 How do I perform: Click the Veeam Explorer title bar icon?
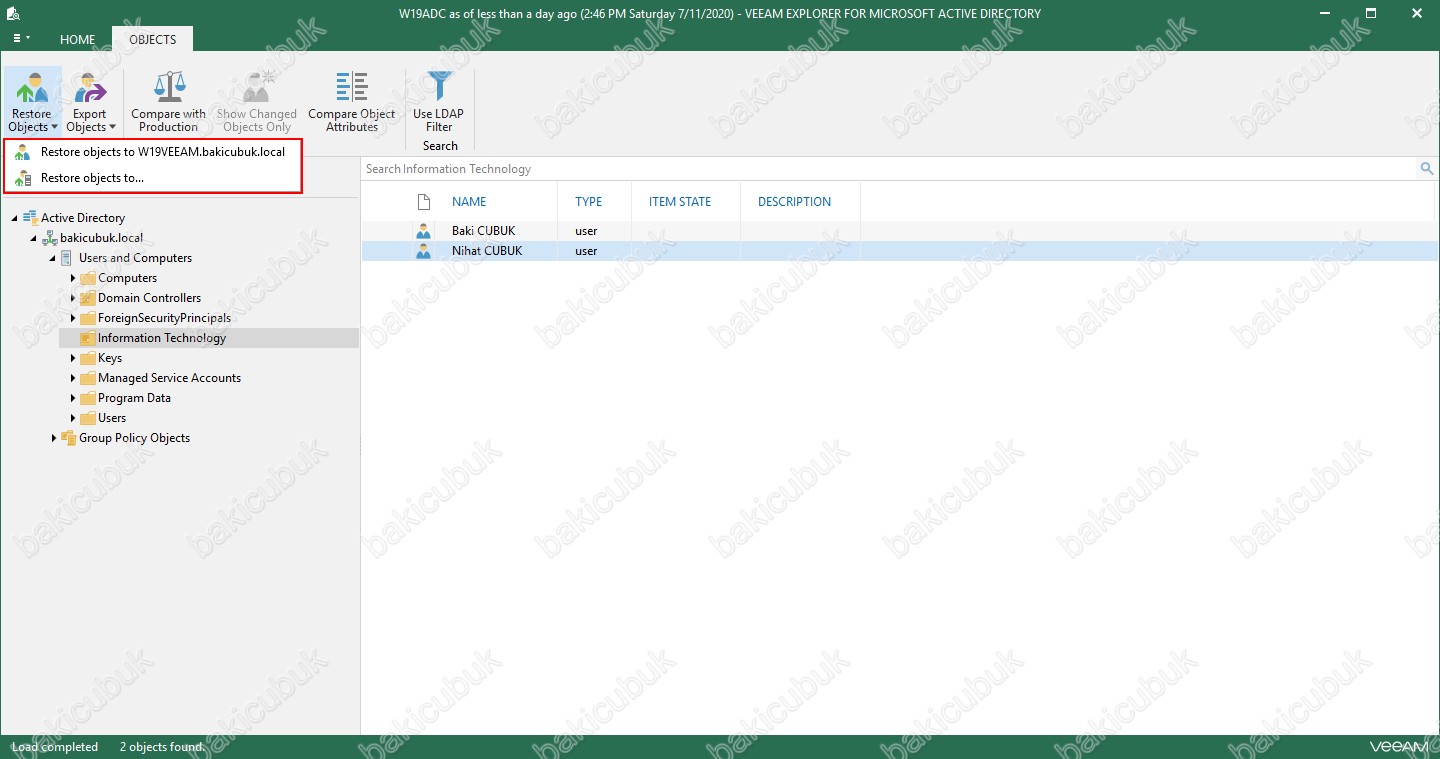pos(14,13)
